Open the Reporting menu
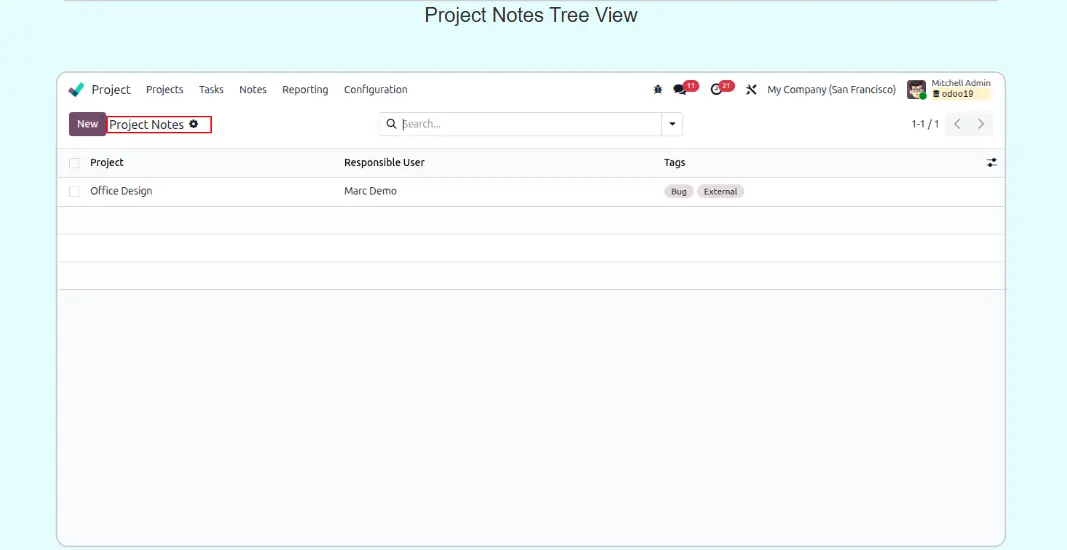The image size is (1067, 550). pos(305,90)
